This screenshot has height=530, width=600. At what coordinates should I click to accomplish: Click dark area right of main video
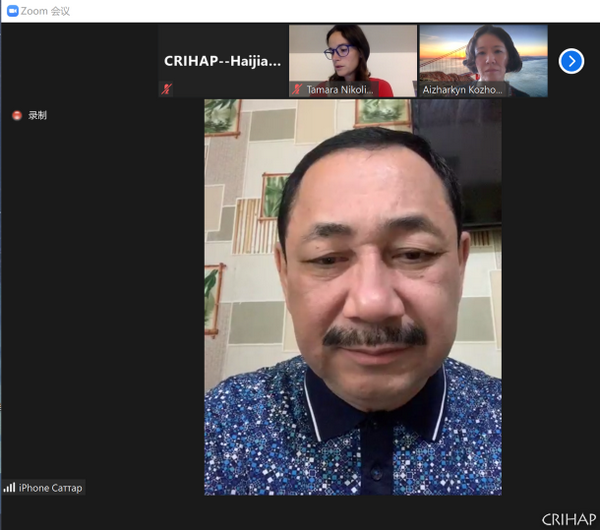point(550,300)
